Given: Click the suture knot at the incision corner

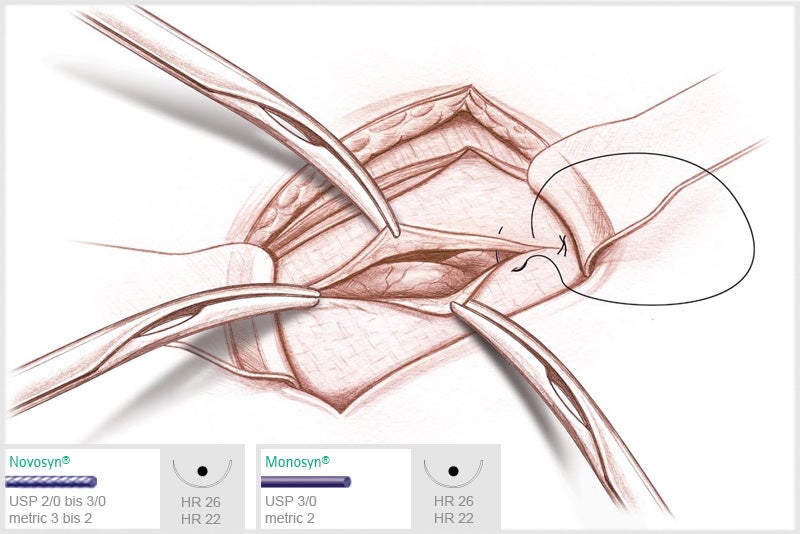Looking at the screenshot, I should pyautogui.click(x=563, y=245).
